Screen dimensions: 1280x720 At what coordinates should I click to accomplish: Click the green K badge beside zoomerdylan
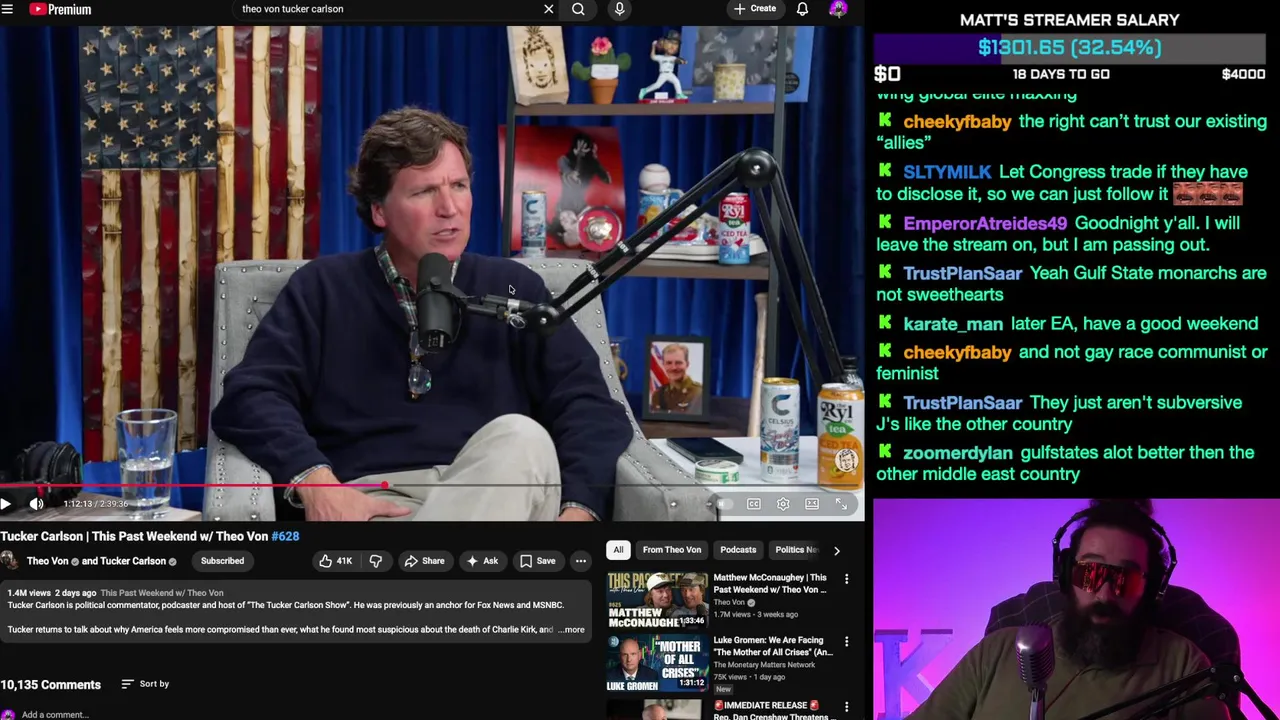click(x=885, y=452)
